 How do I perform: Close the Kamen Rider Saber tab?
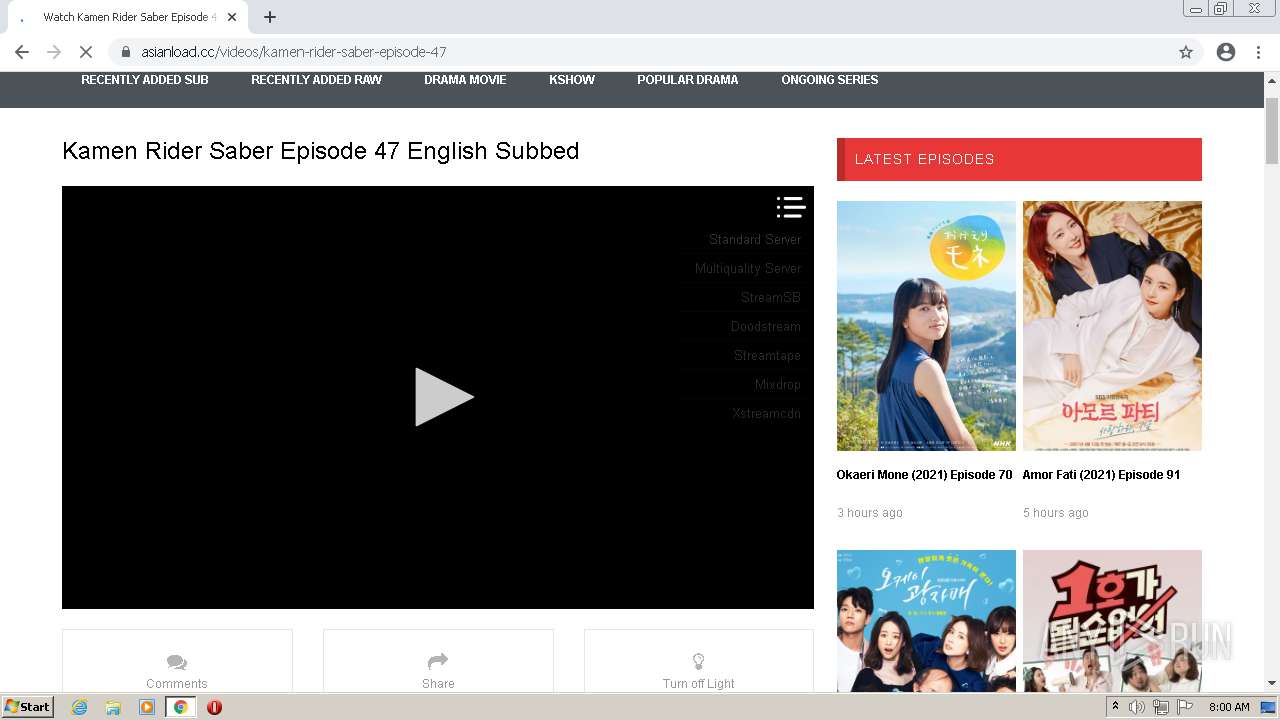(232, 17)
